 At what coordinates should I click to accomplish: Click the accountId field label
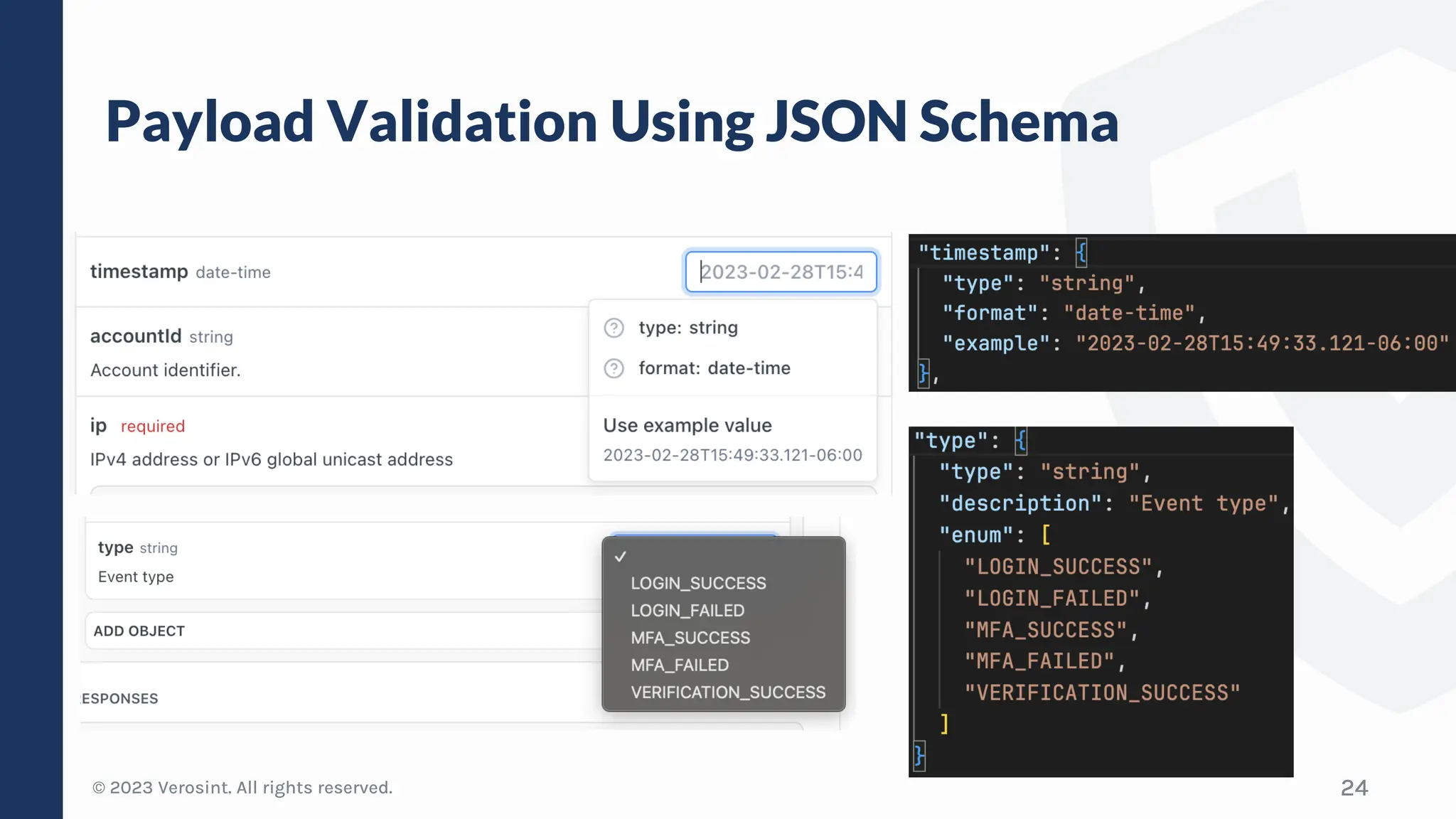pos(136,336)
